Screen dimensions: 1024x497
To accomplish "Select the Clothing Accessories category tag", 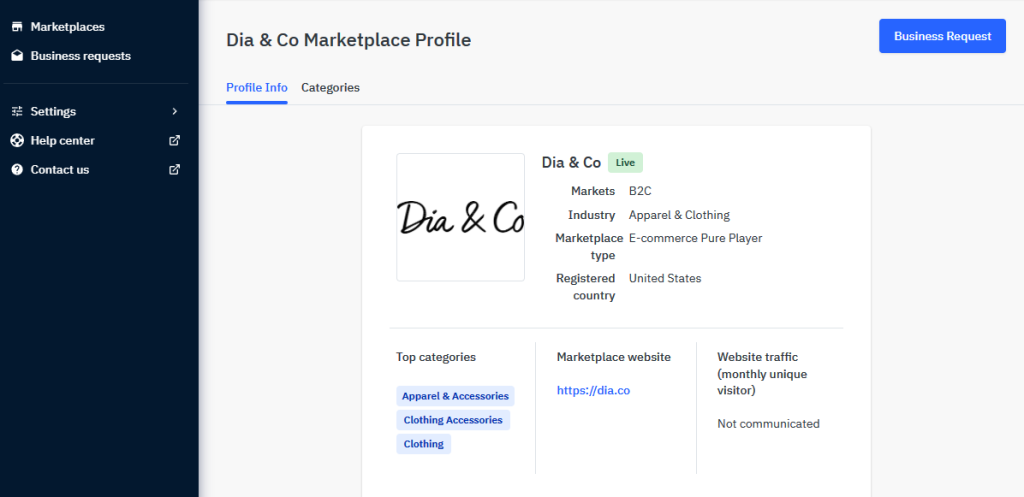I will point(453,420).
